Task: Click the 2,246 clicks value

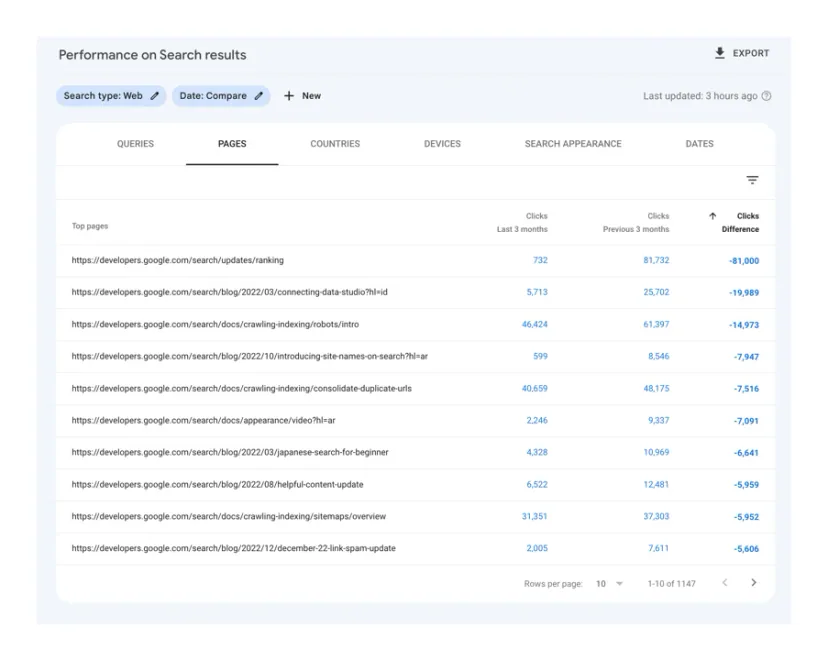Action: [537, 421]
